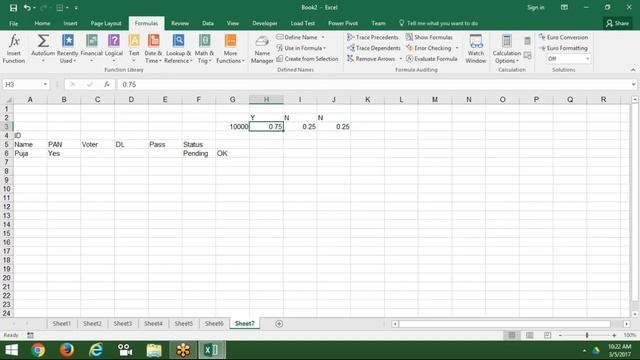
Task: Switch to the Data tab
Action: pos(208,23)
